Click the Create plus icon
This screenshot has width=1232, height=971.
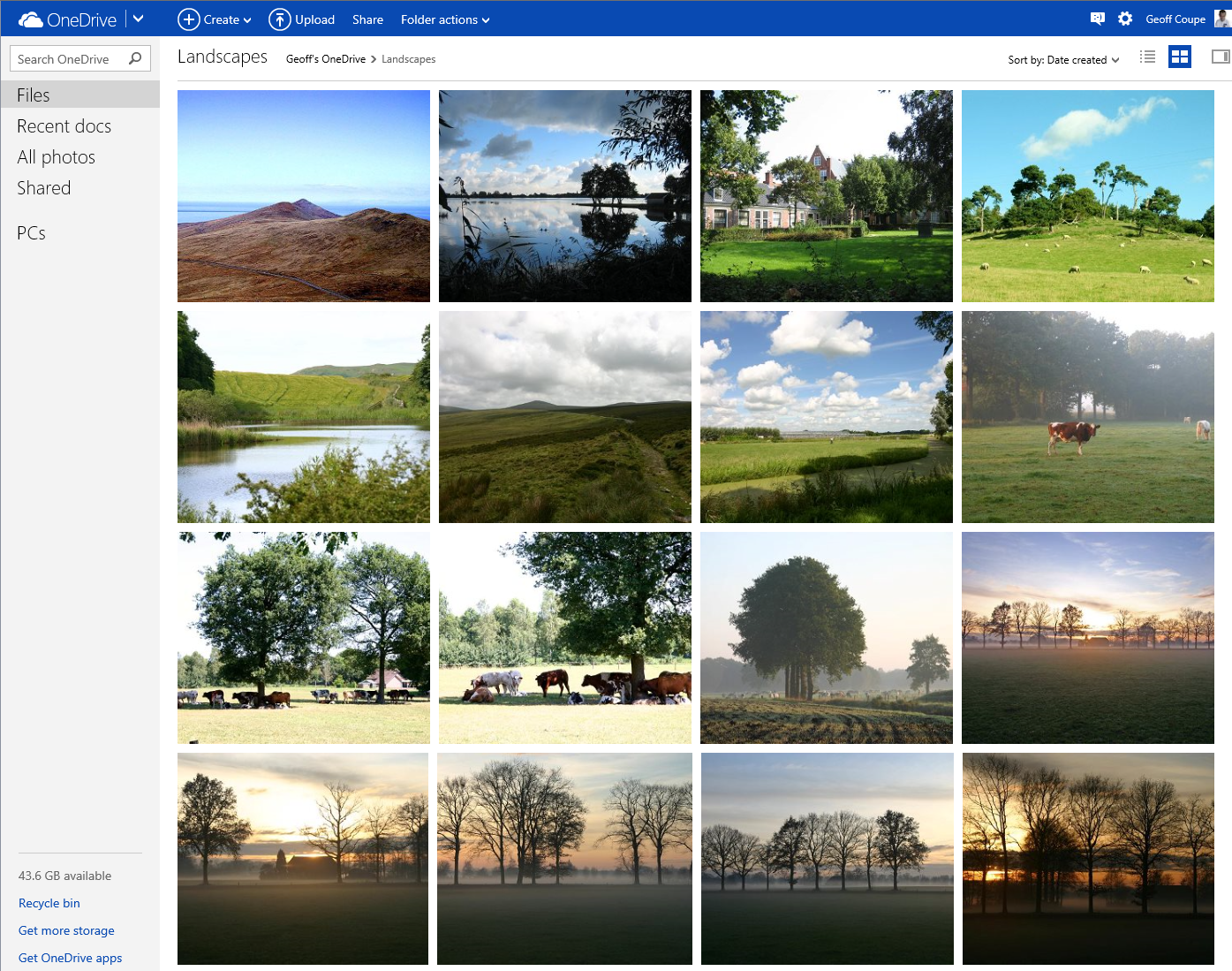click(x=188, y=19)
